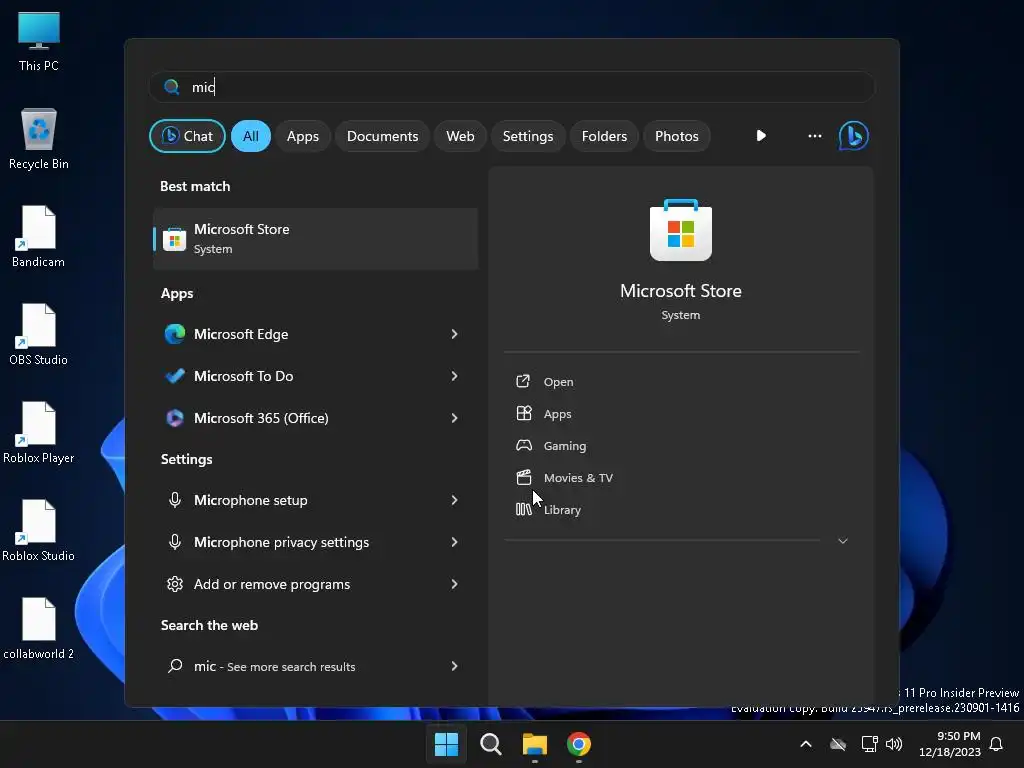Click the volume speaker tray icon

(x=894, y=744)
